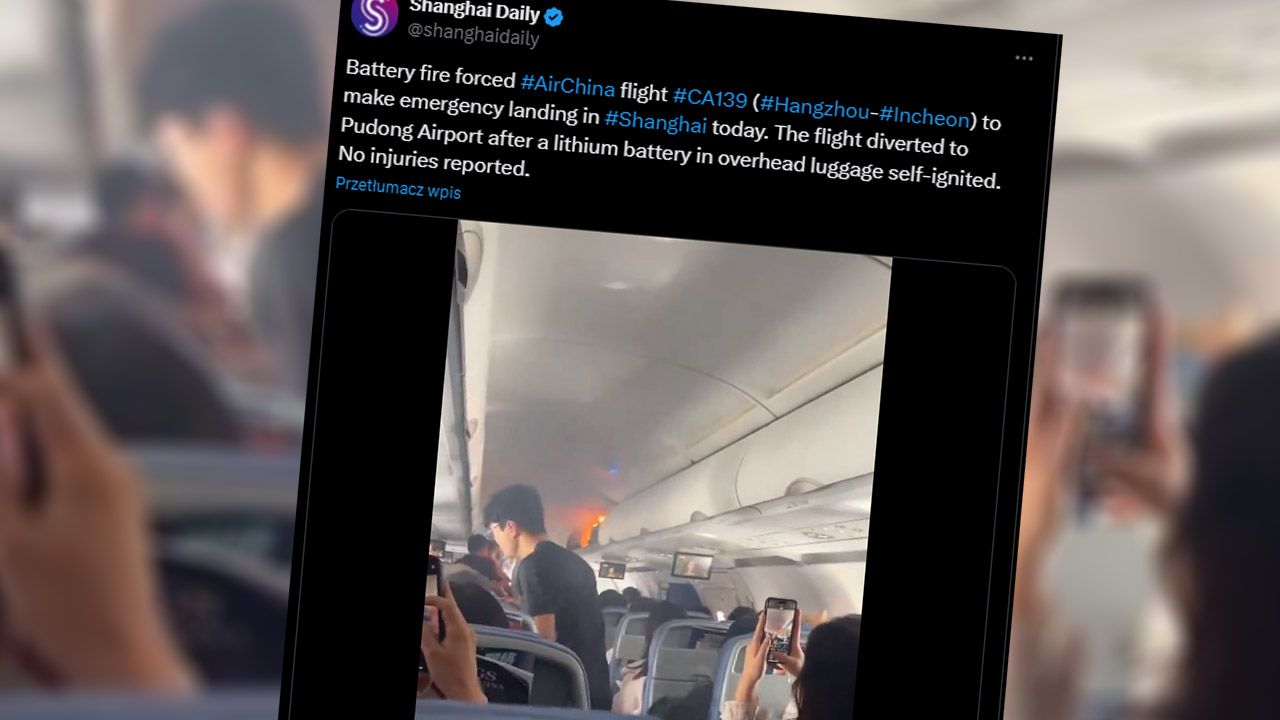This screenshot has height=720, width=1280.
Task: Click the 'No injuries reported' line
Action: [433, 162]
